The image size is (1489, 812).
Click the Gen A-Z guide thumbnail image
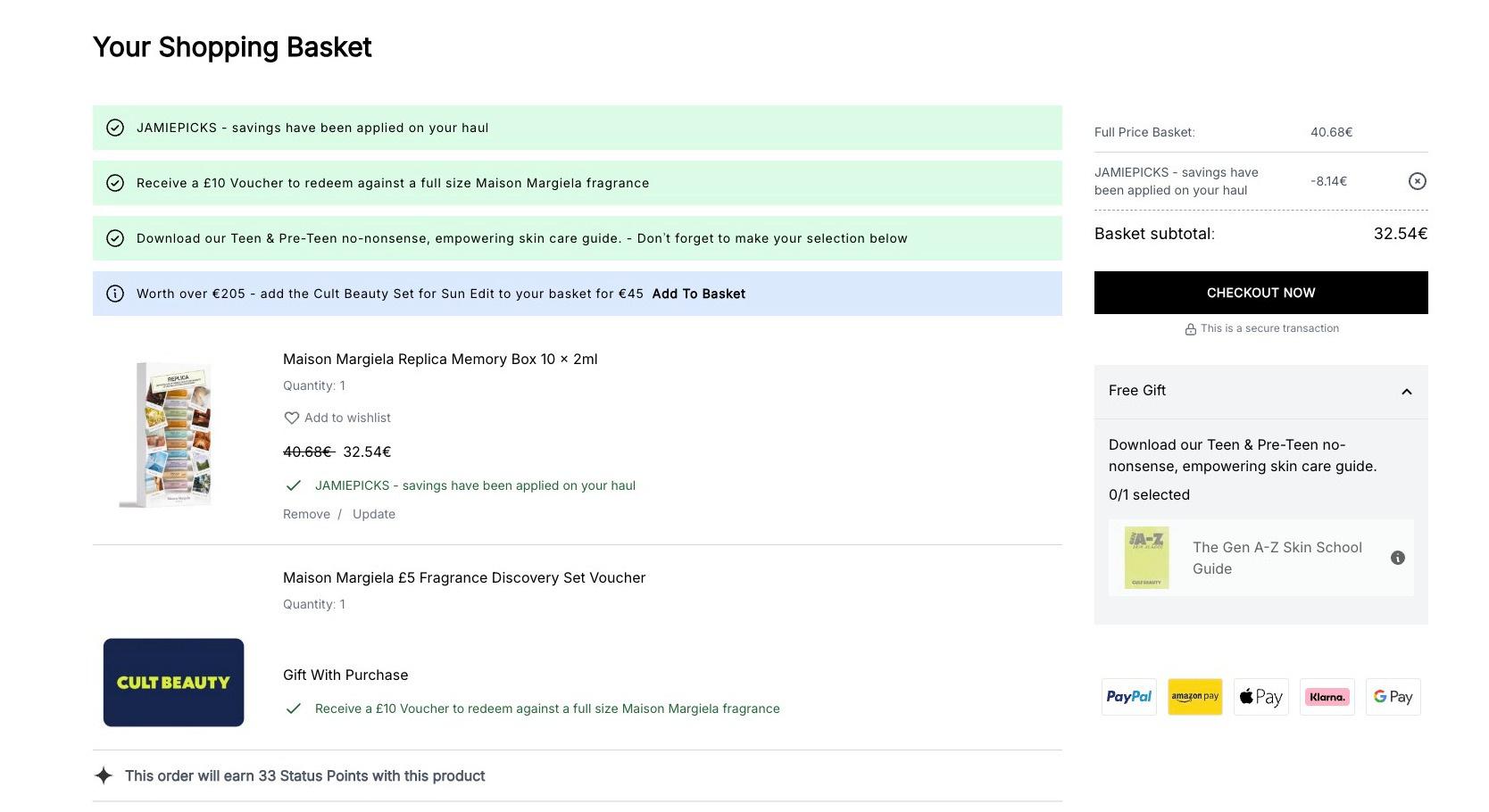click(1146, 558)
